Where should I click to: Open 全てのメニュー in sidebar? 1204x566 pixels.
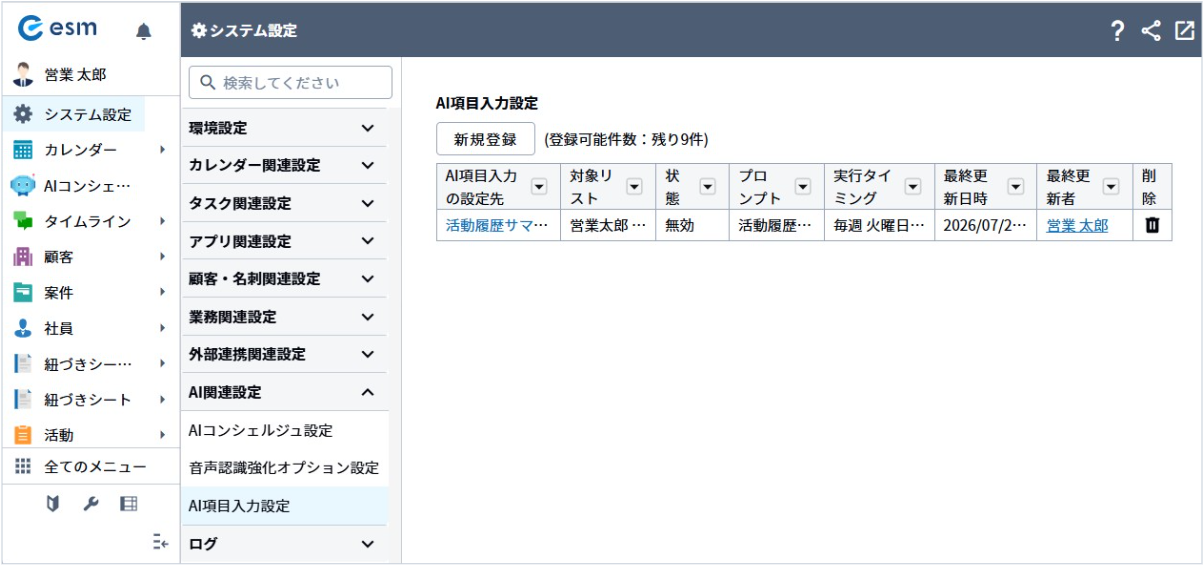click(90, 466)
